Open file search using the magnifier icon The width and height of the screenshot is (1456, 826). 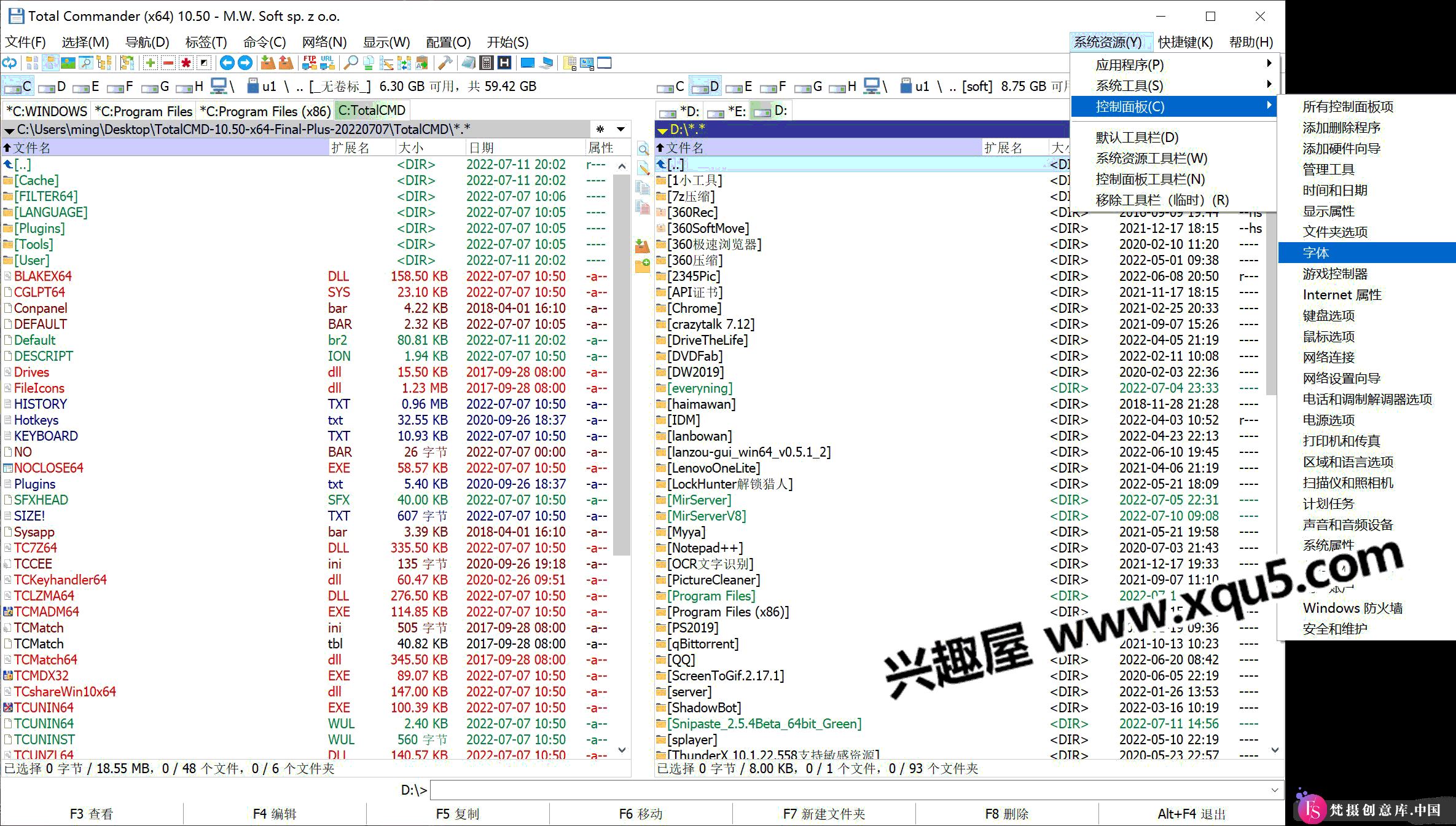tap(351, 63)
